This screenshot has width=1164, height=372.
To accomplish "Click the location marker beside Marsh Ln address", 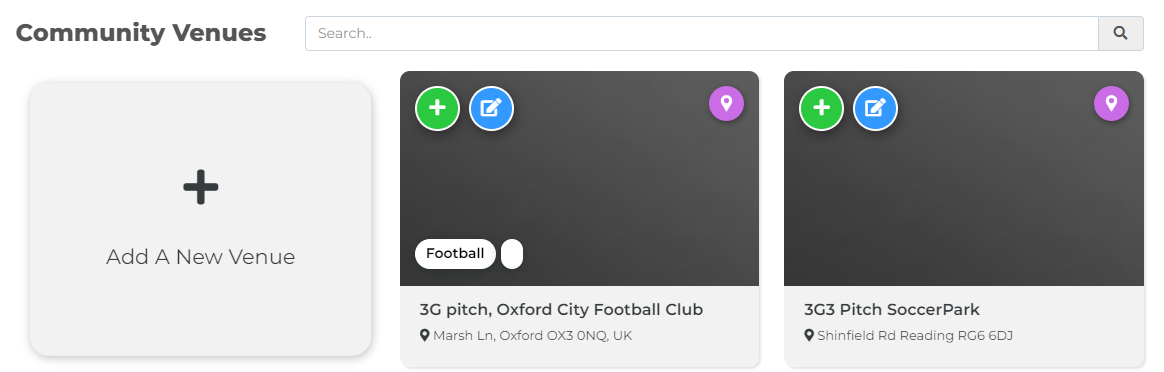I will click(x=425, y=336).
